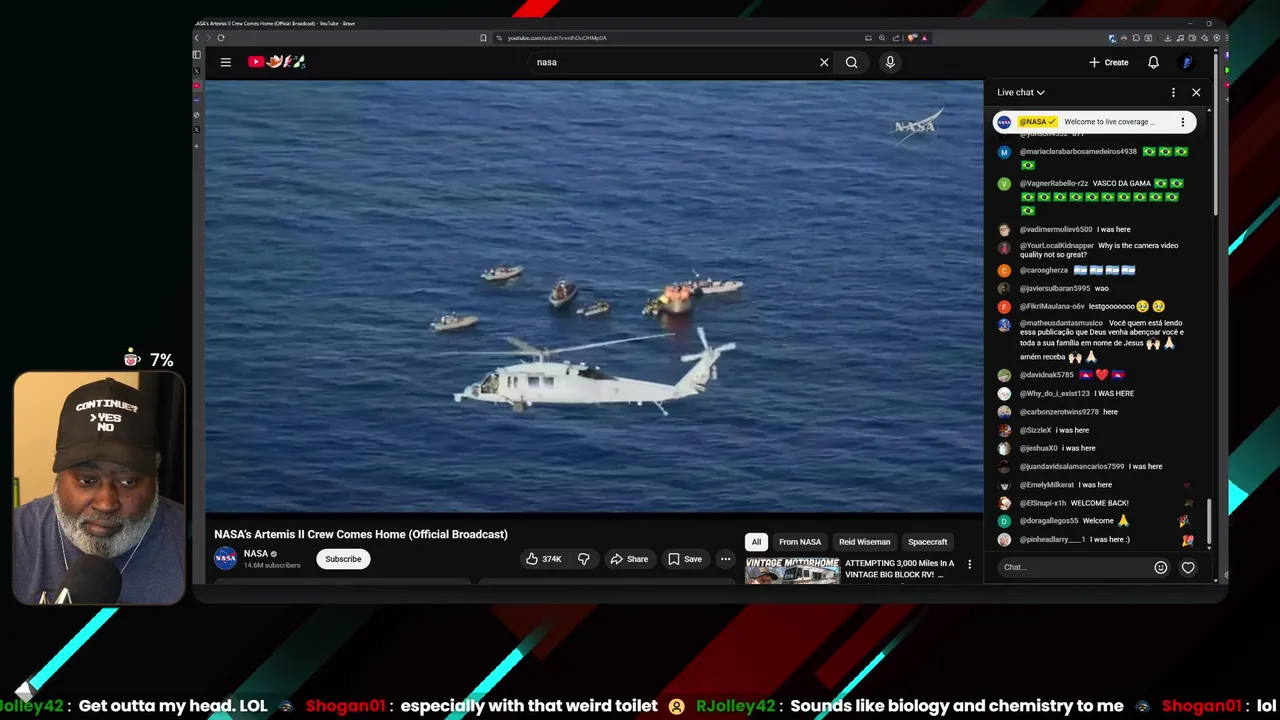Select the 'Reid Wiseman' chip
This screenshot has width=1280, height=720.
[x=865, y=542]
